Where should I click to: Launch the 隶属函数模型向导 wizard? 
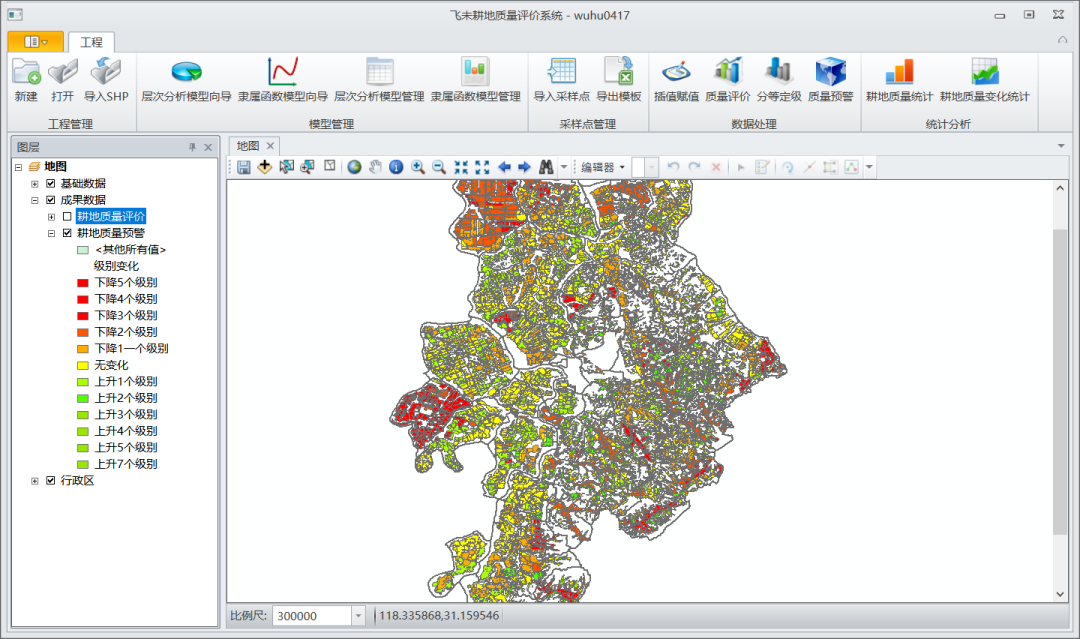[282, 80]
